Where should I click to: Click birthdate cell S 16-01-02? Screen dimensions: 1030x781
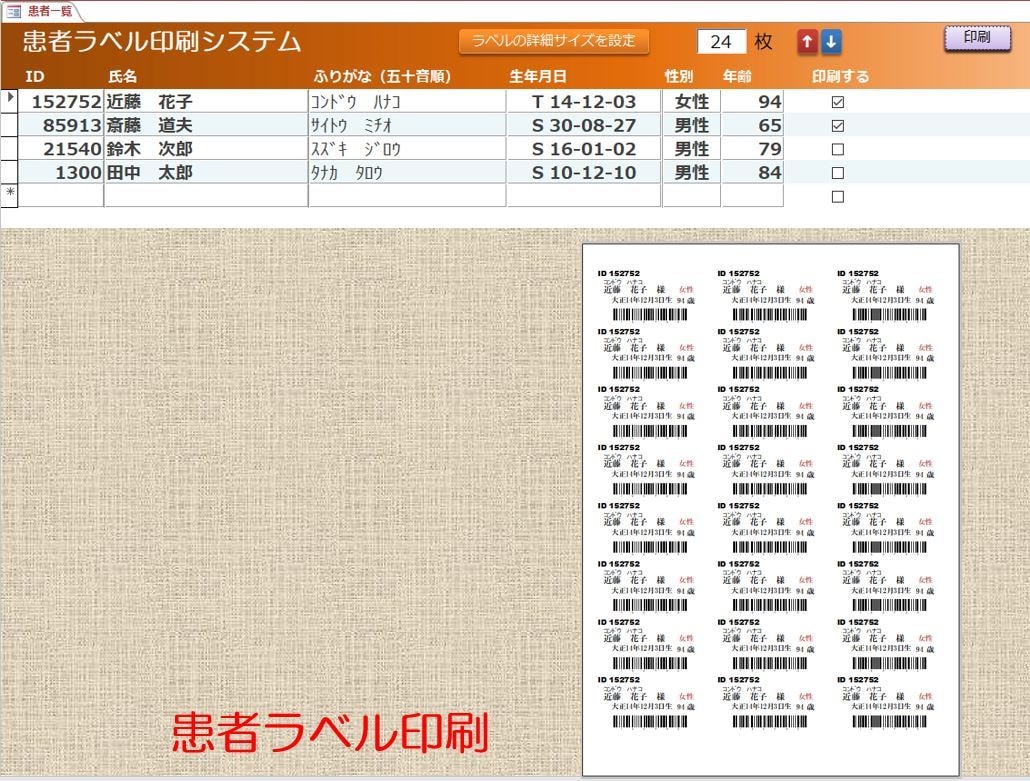coord(583,148)
